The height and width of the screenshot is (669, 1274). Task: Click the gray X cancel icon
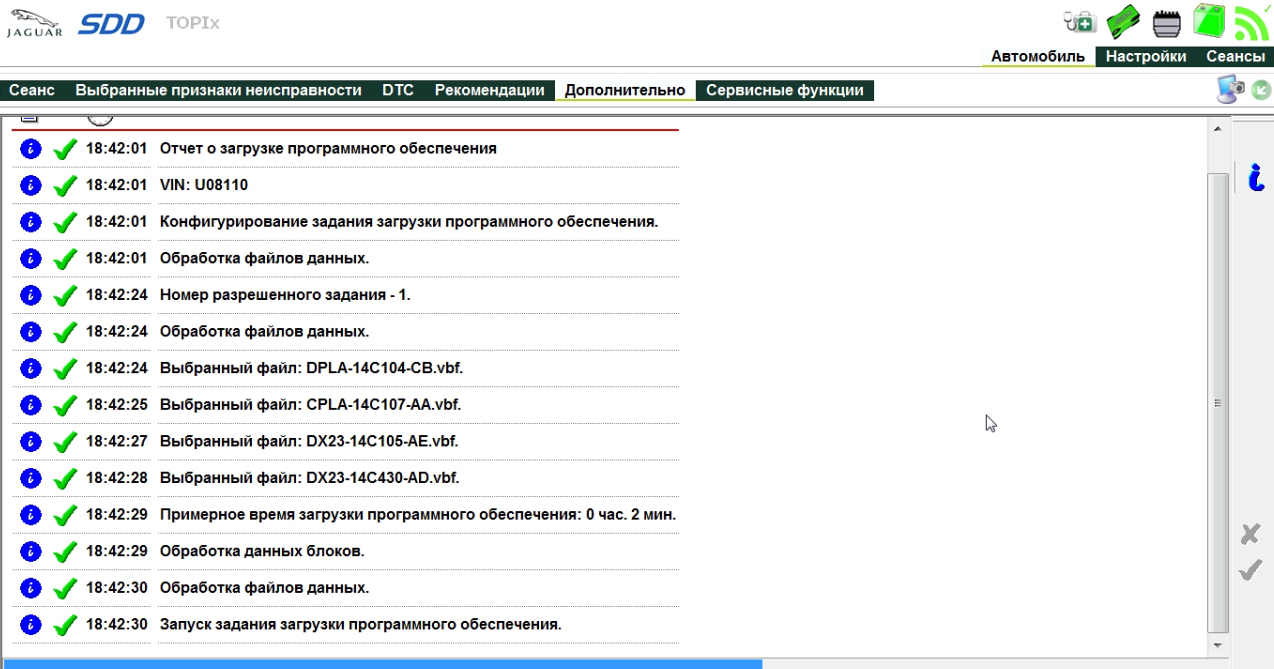pyautogui.click(x=1250, y=534)
